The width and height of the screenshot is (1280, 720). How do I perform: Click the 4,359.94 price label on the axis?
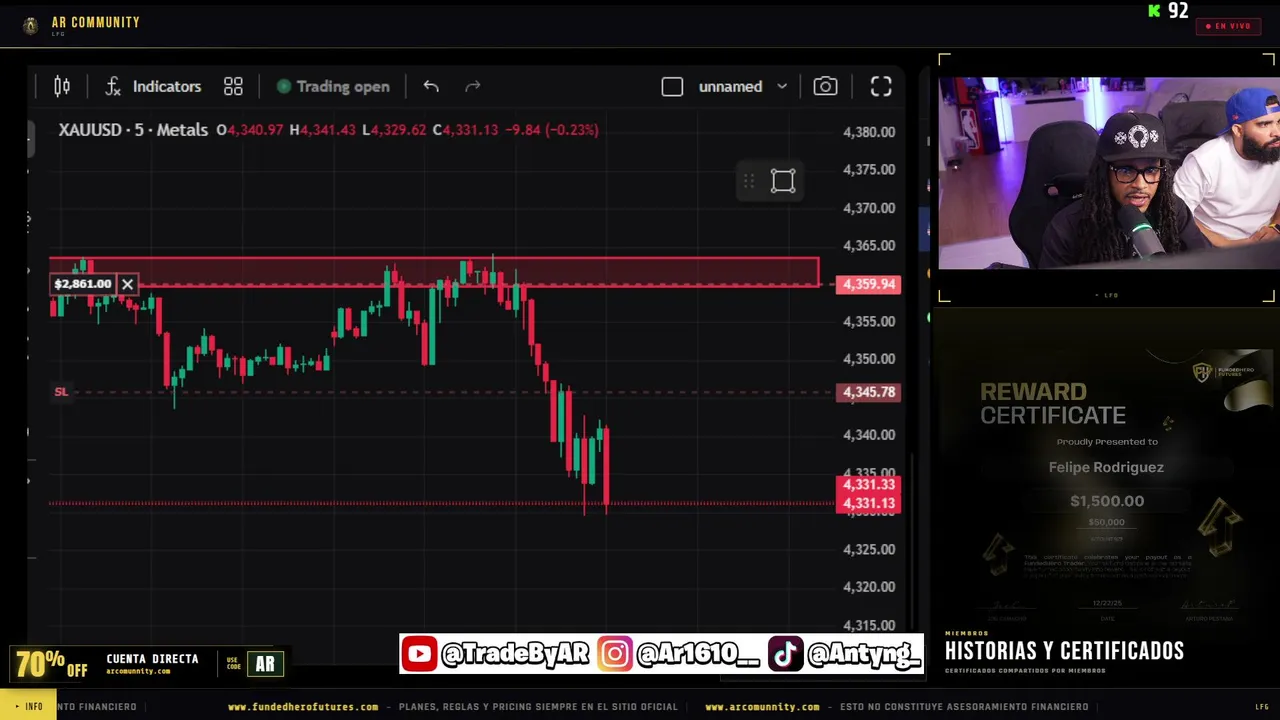[x=869, y=284]
